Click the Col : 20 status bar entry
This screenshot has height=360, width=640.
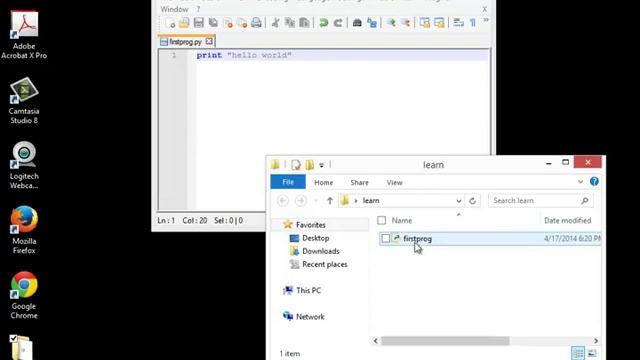(x=195, y=220)
